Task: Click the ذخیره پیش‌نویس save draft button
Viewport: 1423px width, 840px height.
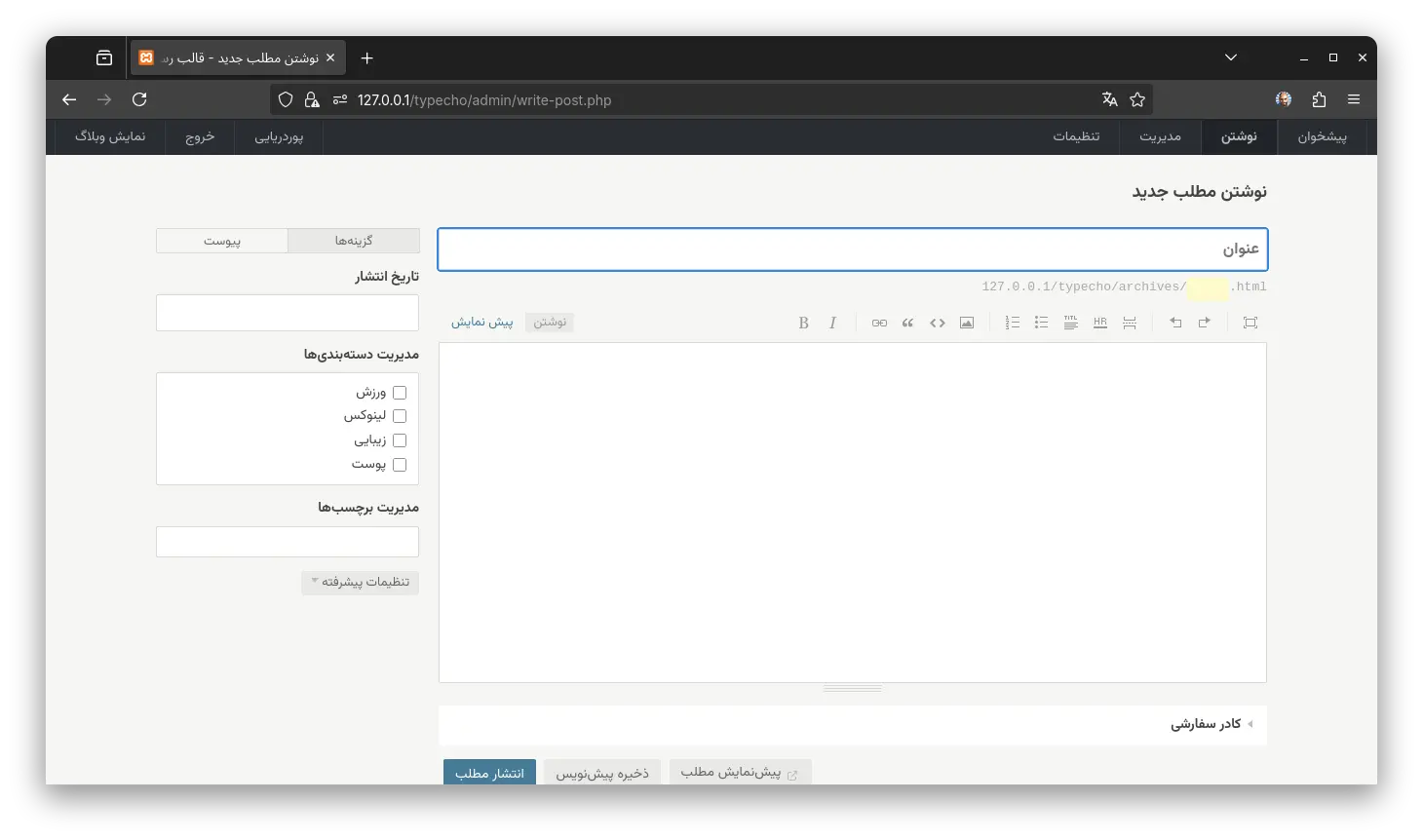Action: pyautogui.click(x=601, y=773)
